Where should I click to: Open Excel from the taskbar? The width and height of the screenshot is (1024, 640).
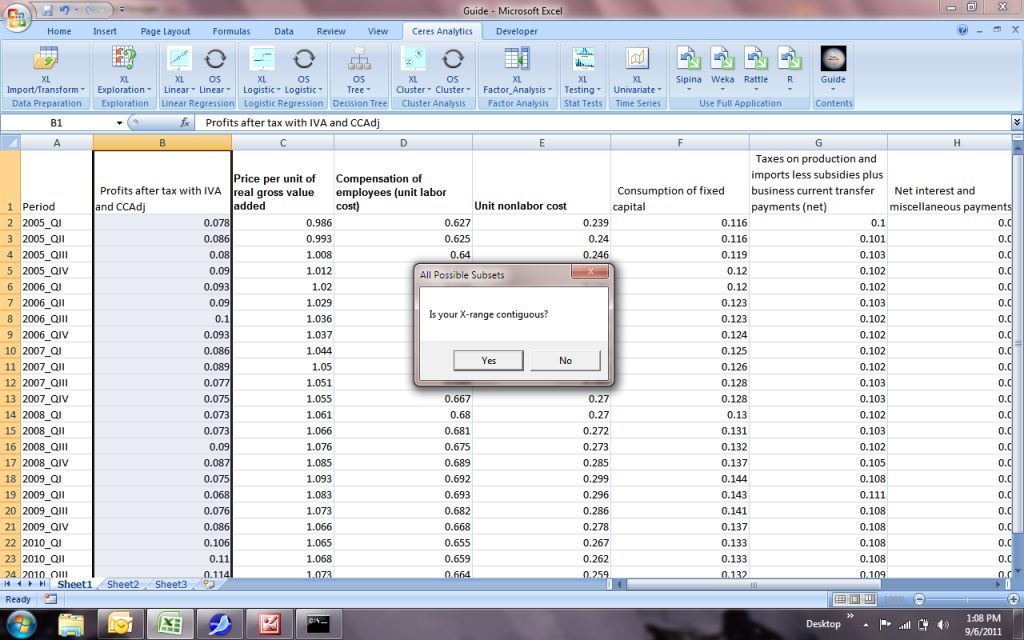click(170, 624)
